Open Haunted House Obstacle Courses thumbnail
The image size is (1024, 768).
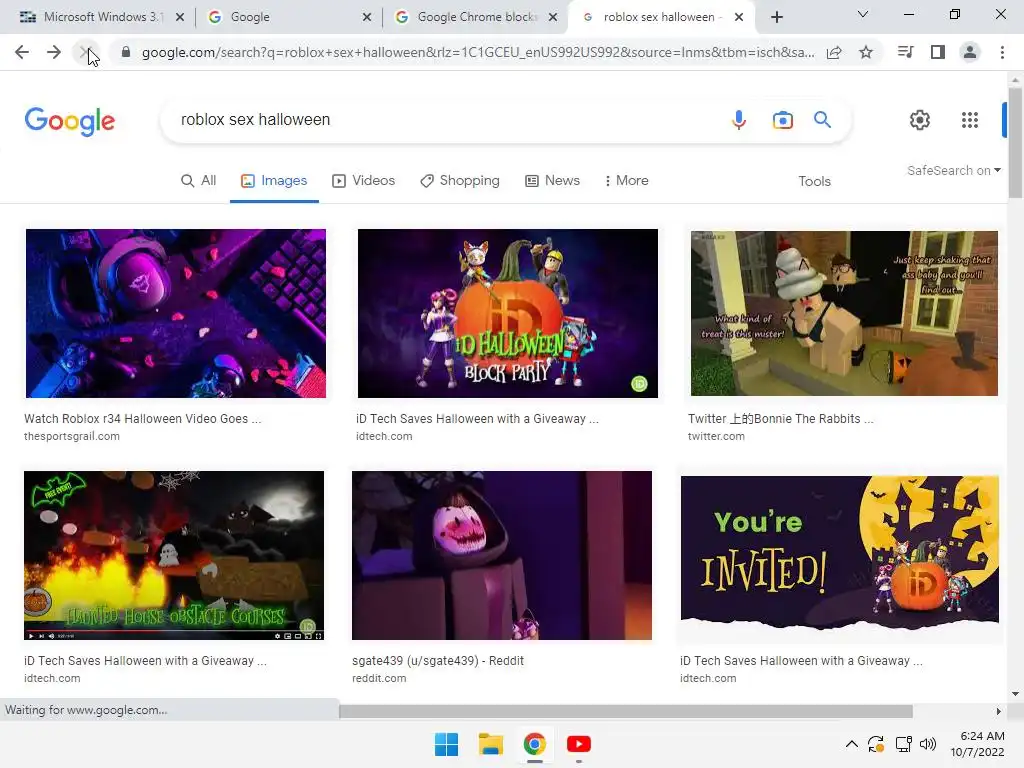(174, 555)
